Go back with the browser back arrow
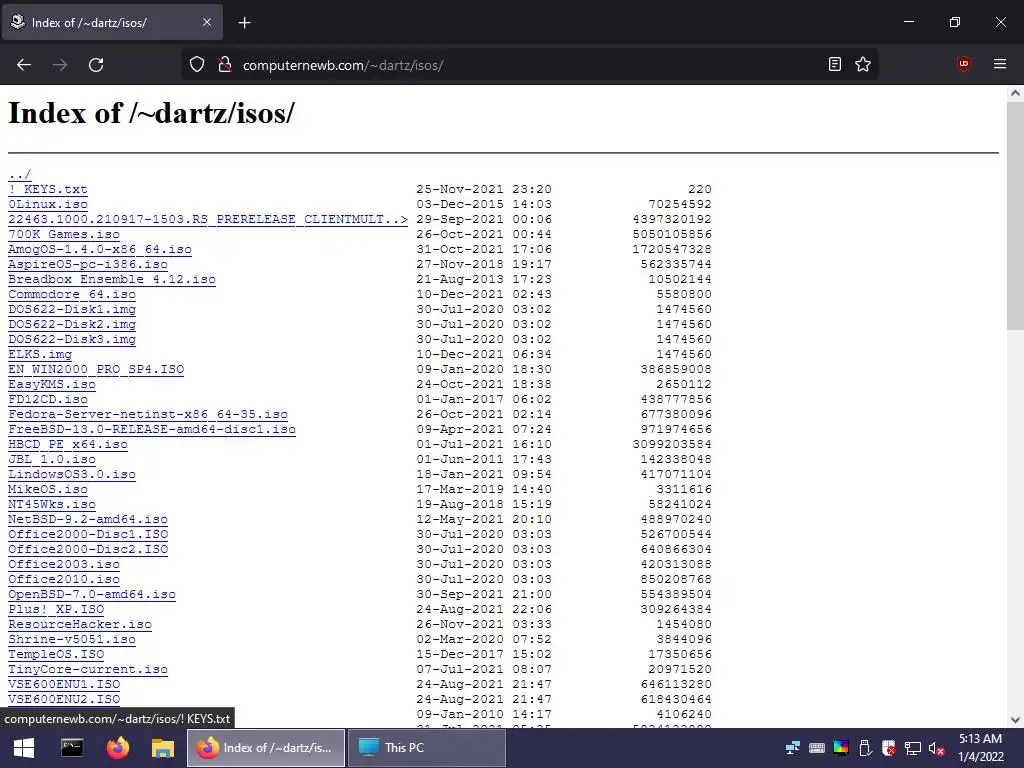Image resolution: width=1024 pixels, height=768 pixels. point(24,65)
